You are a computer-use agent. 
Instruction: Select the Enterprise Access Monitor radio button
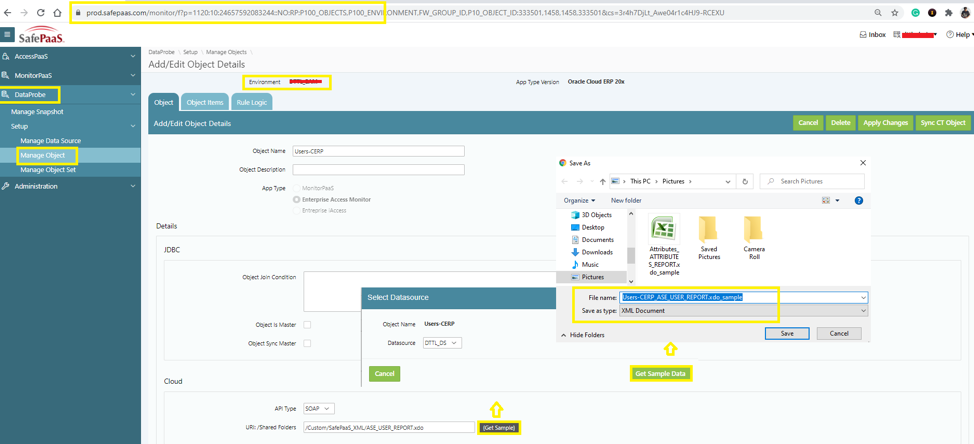[297, 200]
